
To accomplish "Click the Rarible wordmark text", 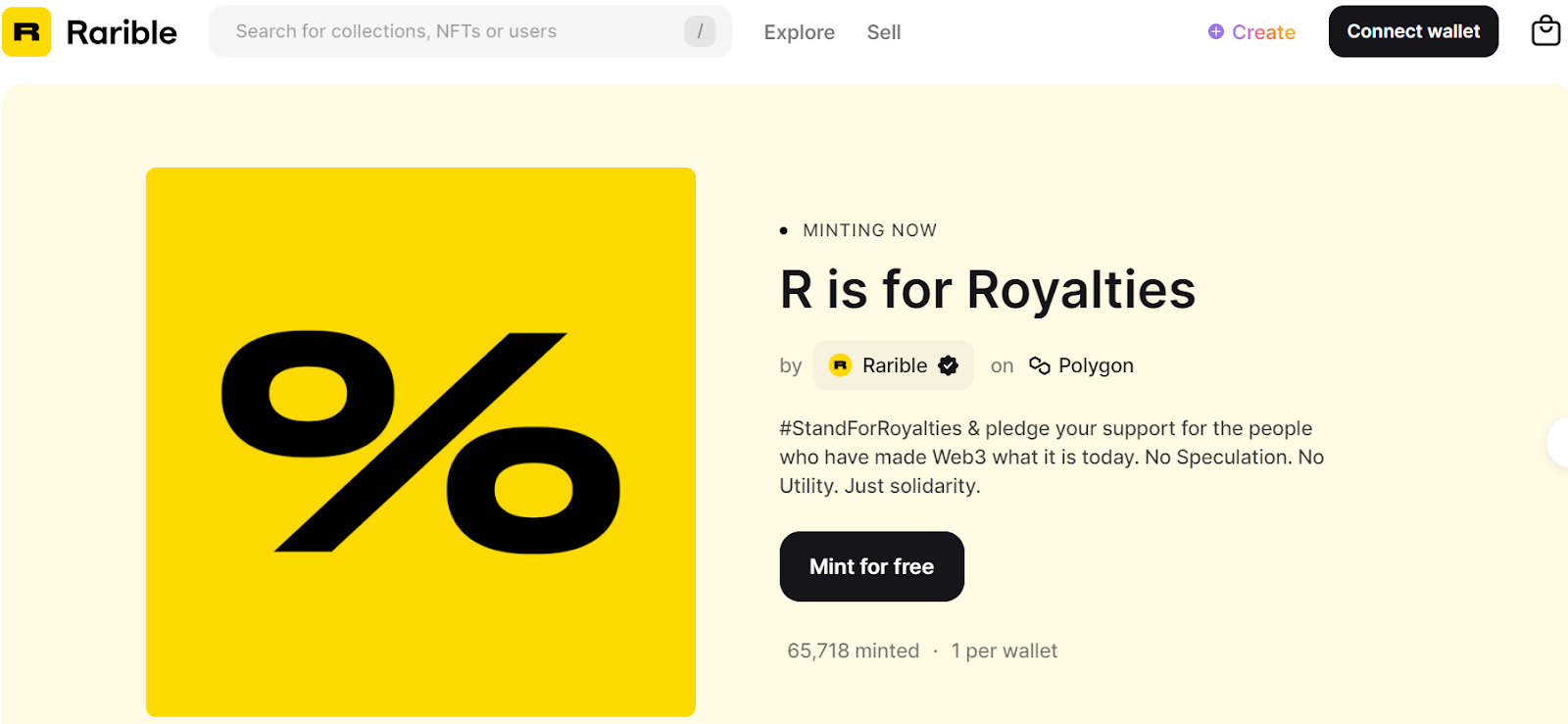I will [x=122, y=32].
